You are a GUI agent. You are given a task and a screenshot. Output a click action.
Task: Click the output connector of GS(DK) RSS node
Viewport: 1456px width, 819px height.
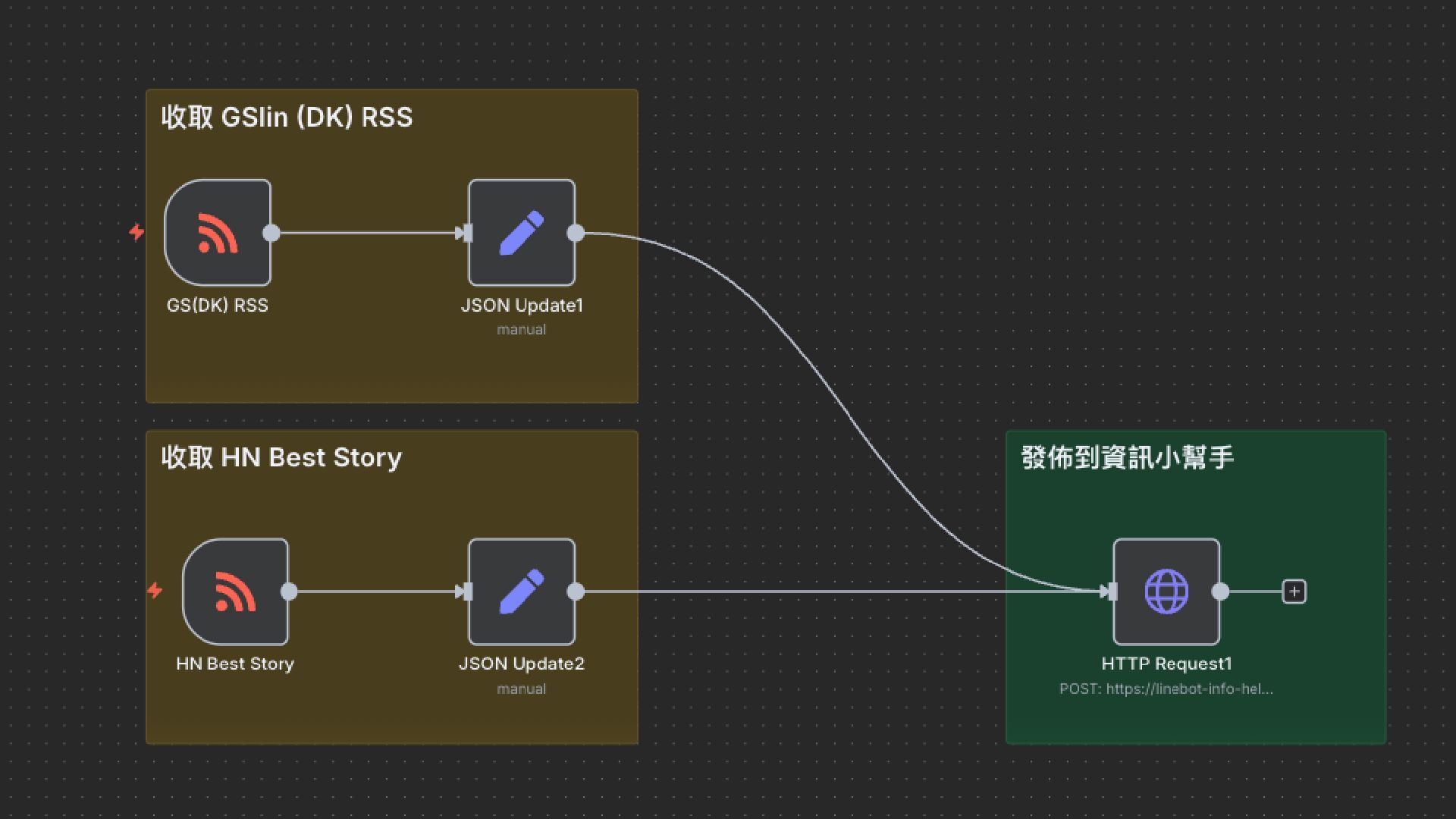click(271, 233)
